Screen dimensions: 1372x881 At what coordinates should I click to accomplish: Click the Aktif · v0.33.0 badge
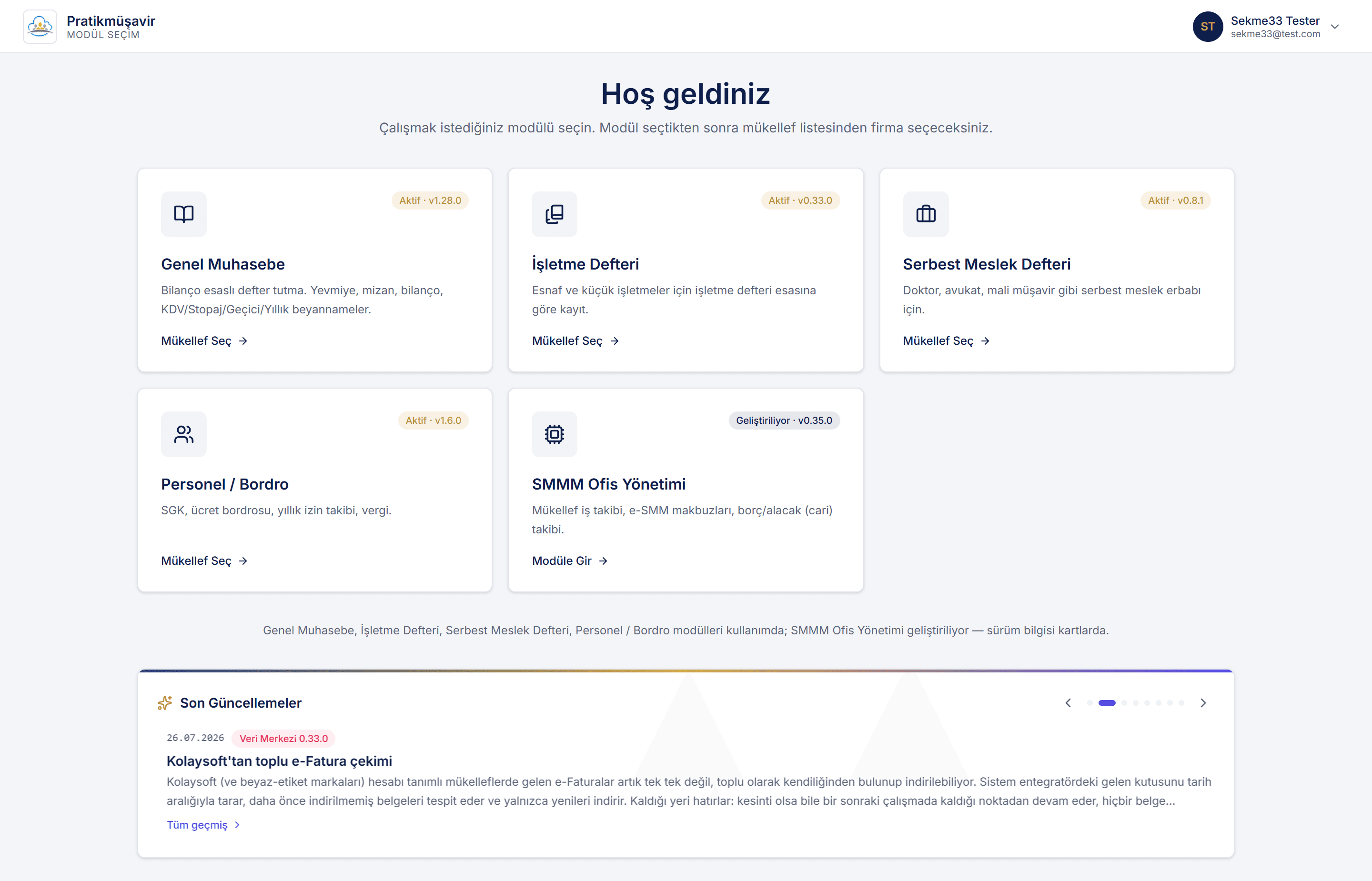click(x=800, y=200)
